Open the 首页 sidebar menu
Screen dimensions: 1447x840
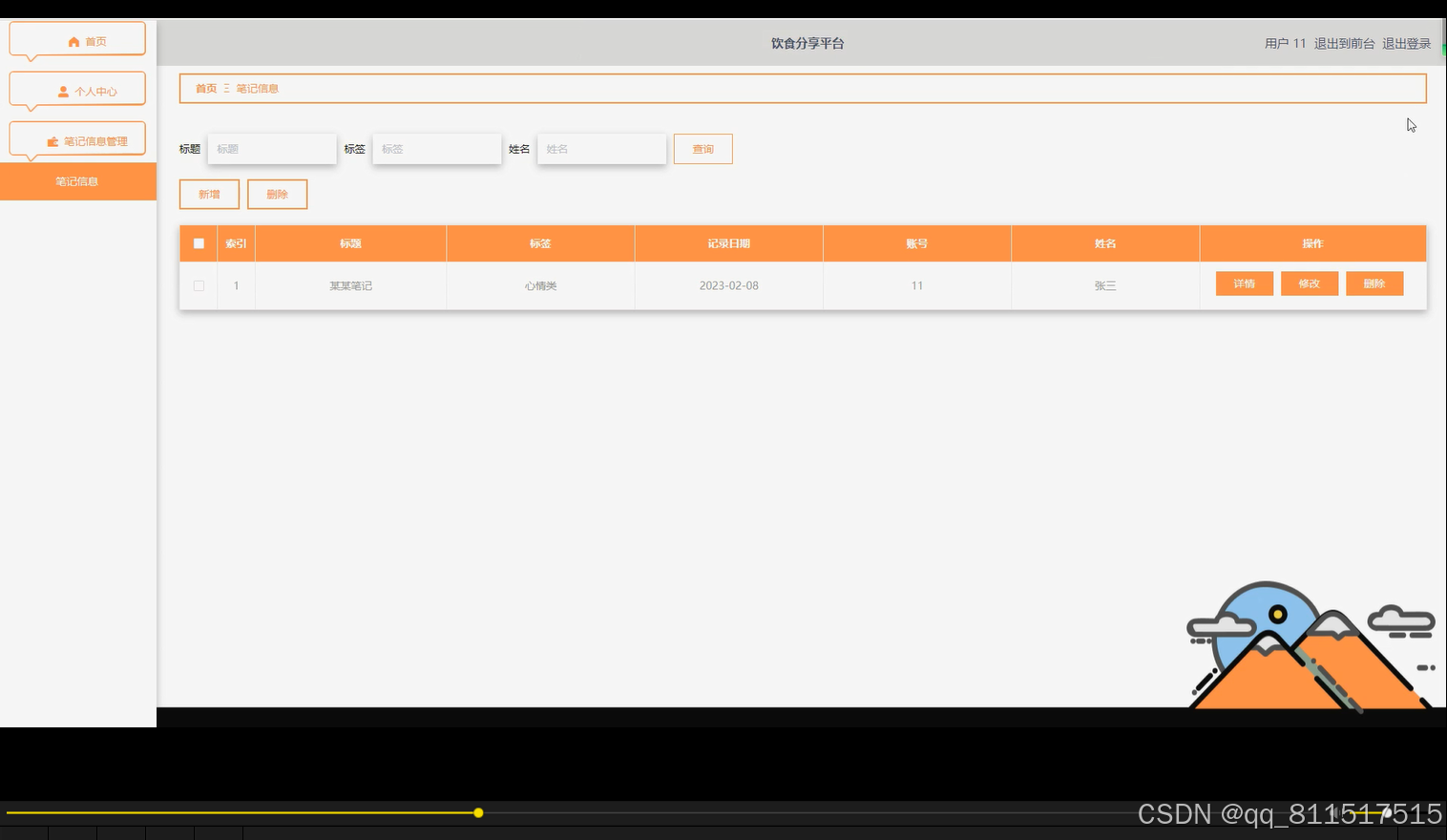click(77, 41)
